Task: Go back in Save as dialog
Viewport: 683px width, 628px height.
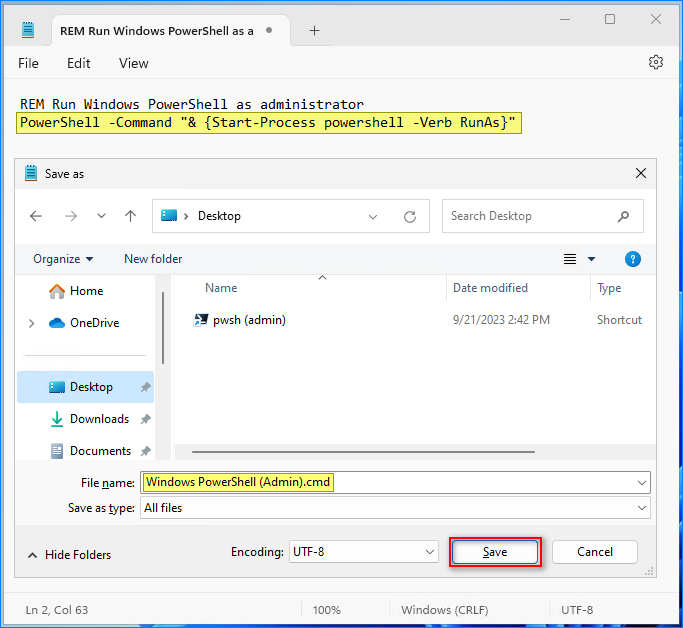Action: point(36,216)
